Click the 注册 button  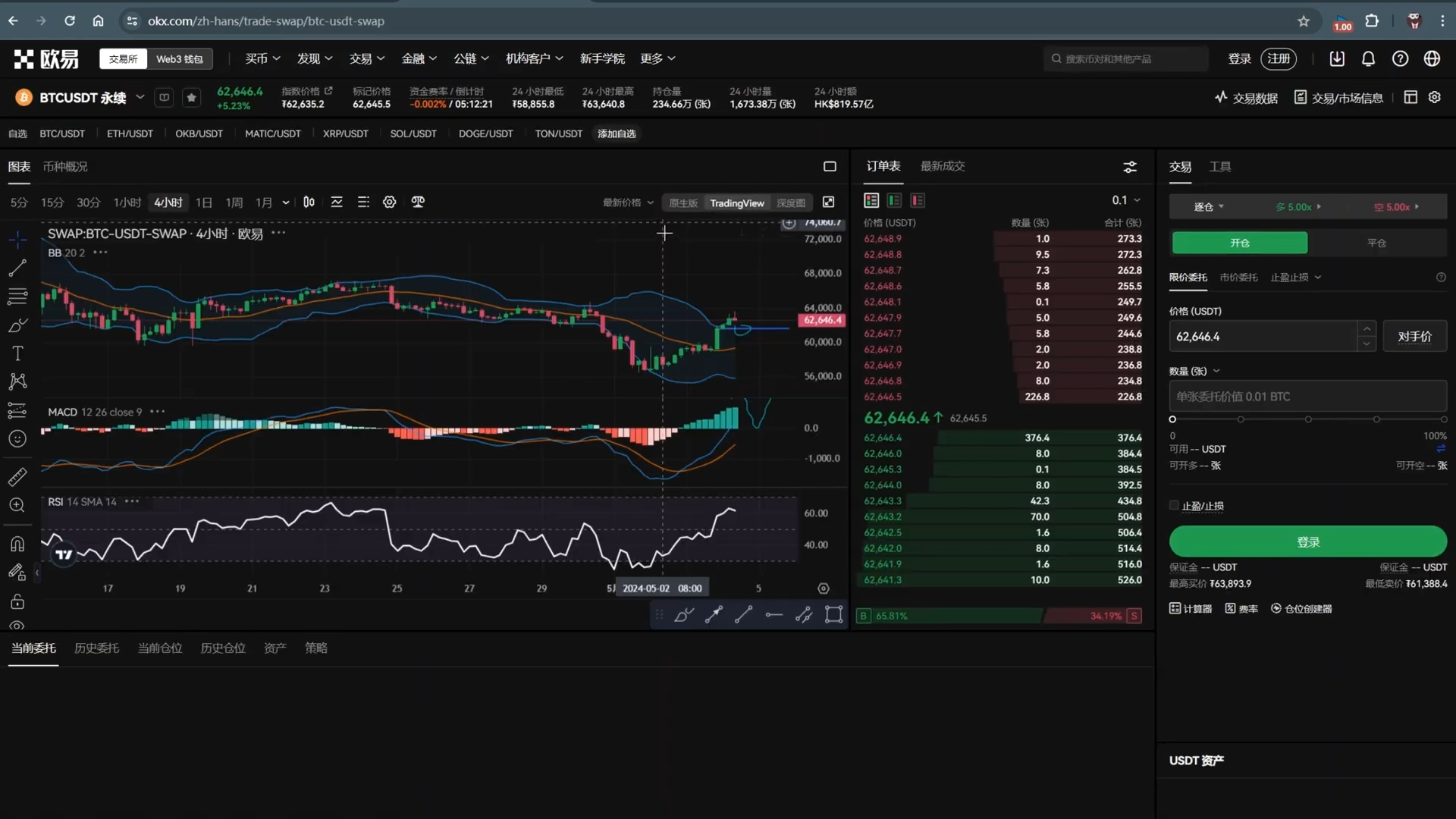[1279, 58]
